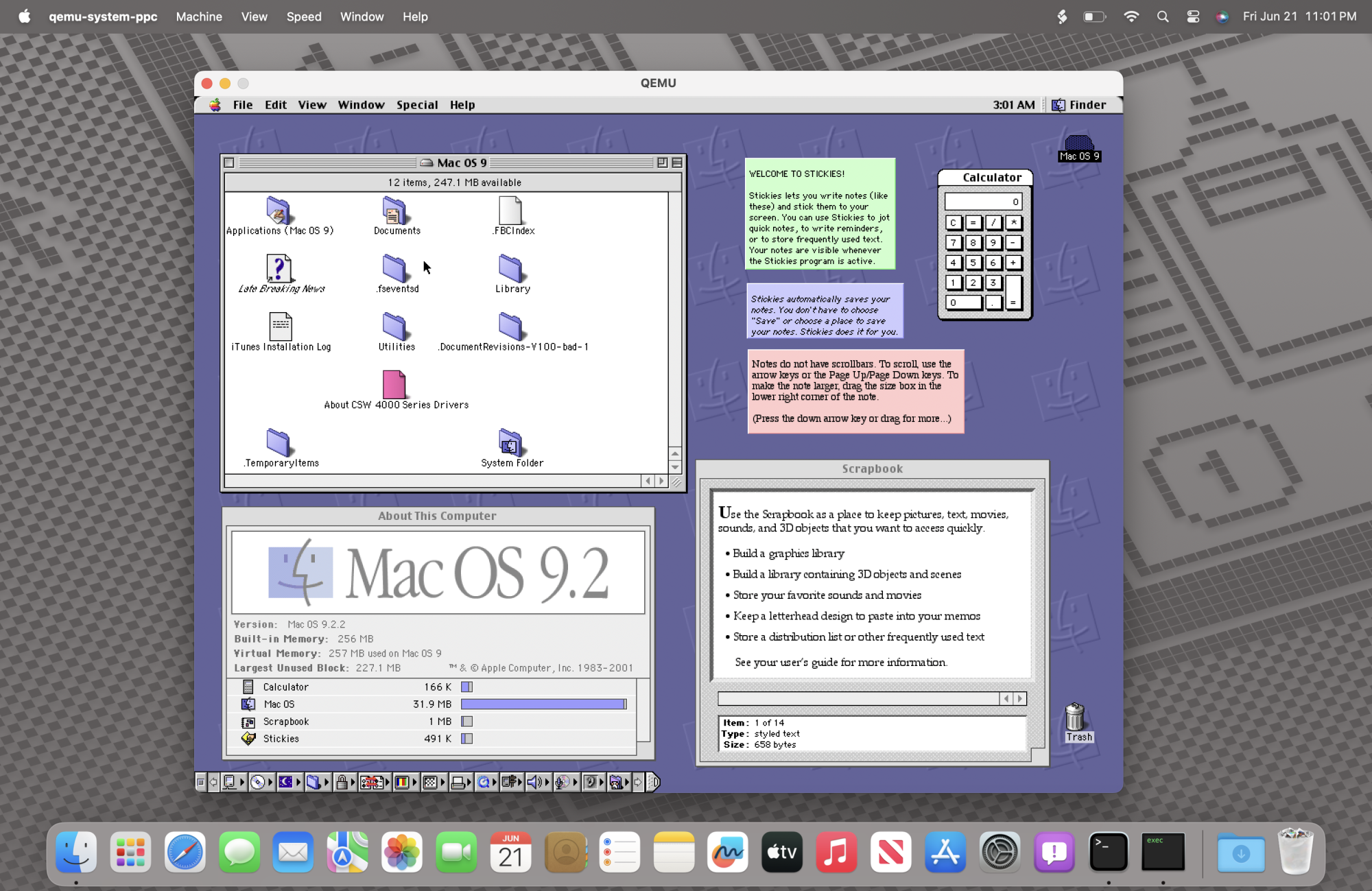Open the Special menu

click(416, 105)
